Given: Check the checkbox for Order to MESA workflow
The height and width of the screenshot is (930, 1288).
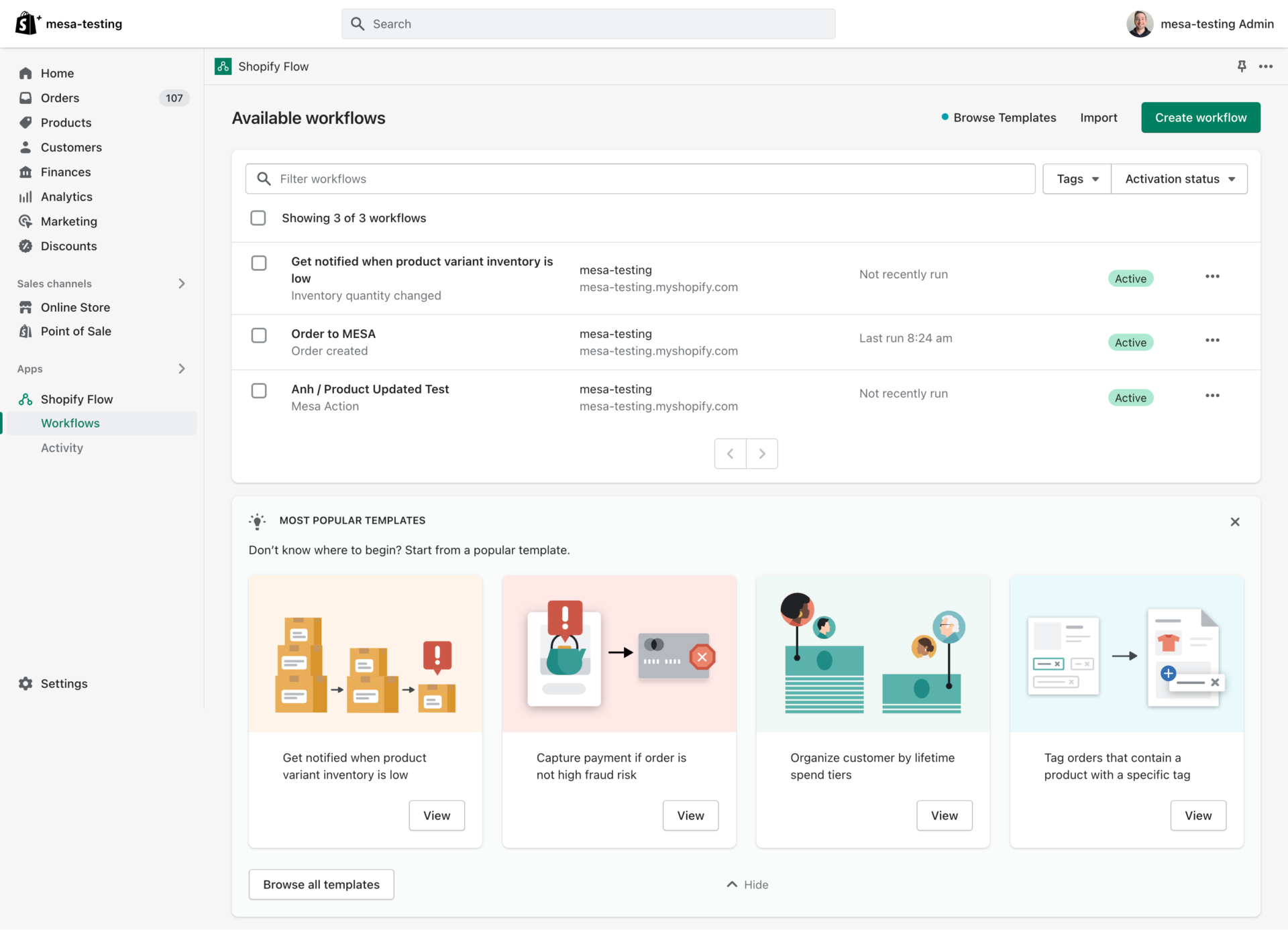Looking at the screenshot, I should 259,335.
